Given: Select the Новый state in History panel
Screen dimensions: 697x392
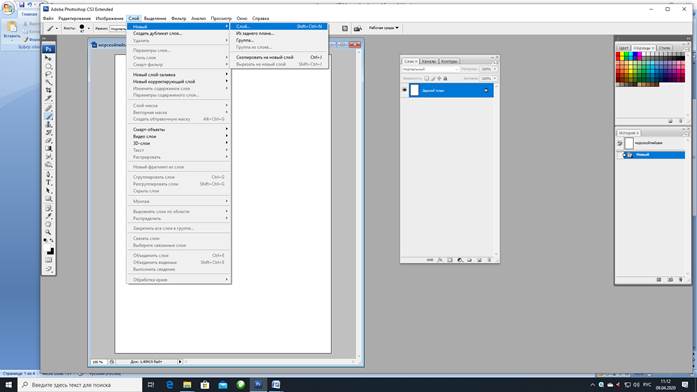Looking at the screenshot, I should click(x=654, y=155).
